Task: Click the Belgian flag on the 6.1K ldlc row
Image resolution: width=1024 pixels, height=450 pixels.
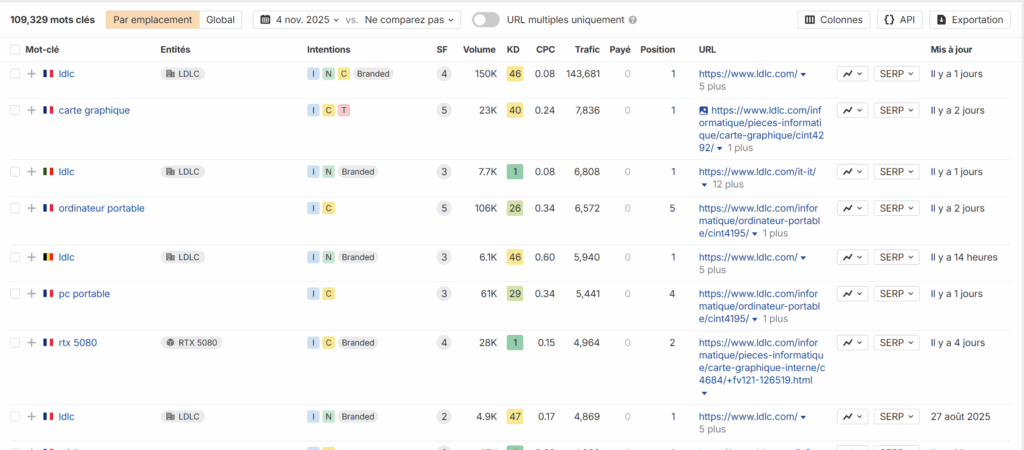Action: (48, 257)
